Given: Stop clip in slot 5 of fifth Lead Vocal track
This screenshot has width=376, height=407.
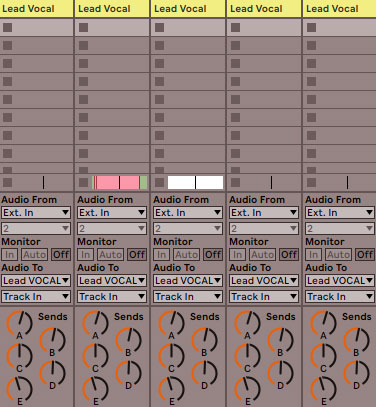Looking at the screenshot, I should [x=311, y=99].
